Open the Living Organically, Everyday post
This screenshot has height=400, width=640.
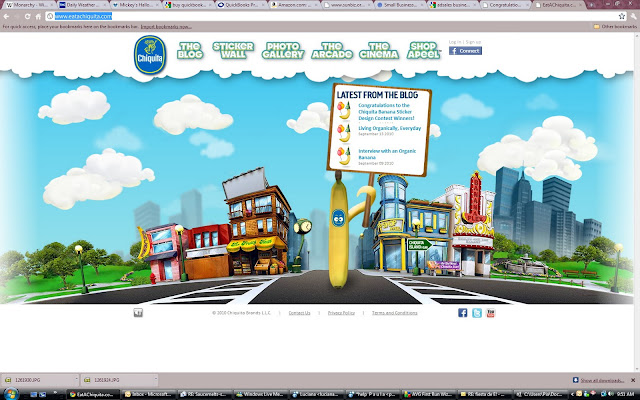click(x=389, y=128)
